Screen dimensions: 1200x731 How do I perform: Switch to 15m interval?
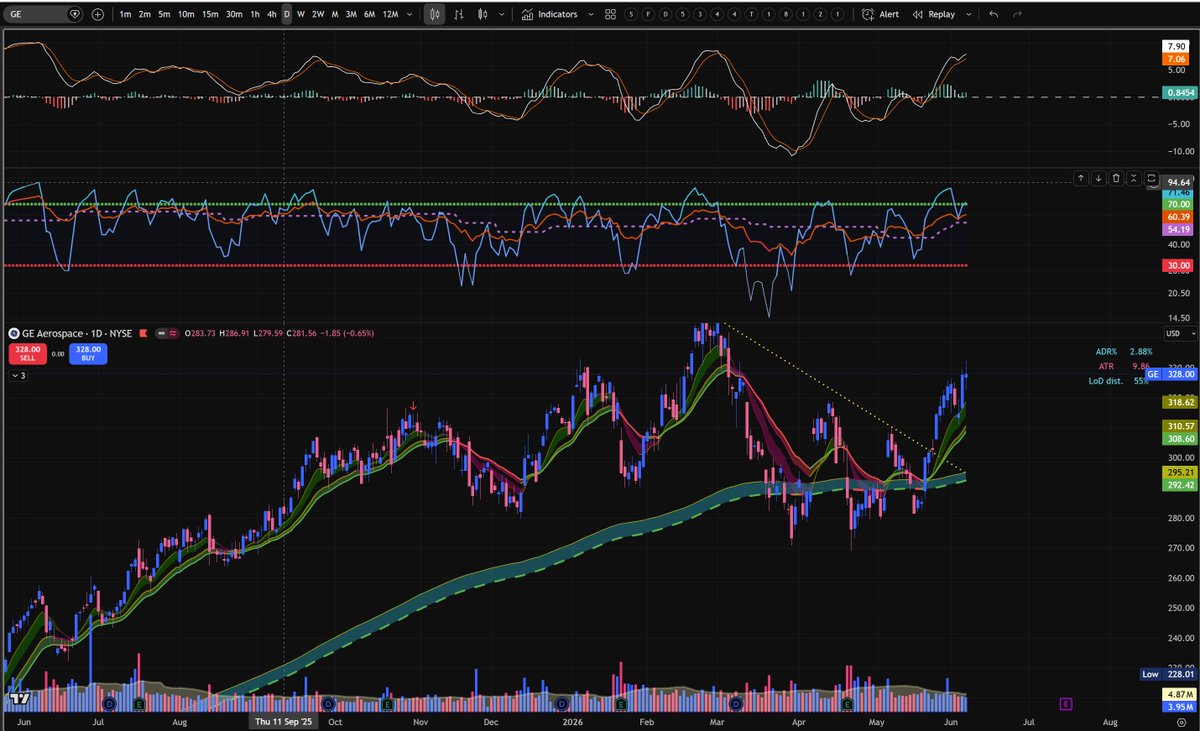pyautogui.click(x=210, y=15)
